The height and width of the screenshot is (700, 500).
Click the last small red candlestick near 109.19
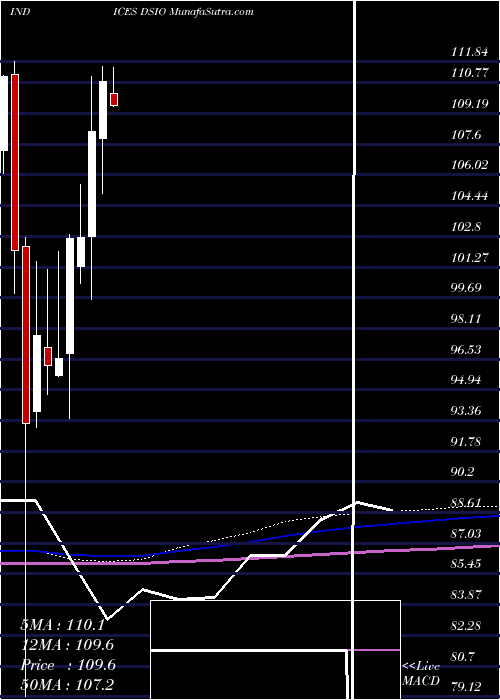pos(114,100)
